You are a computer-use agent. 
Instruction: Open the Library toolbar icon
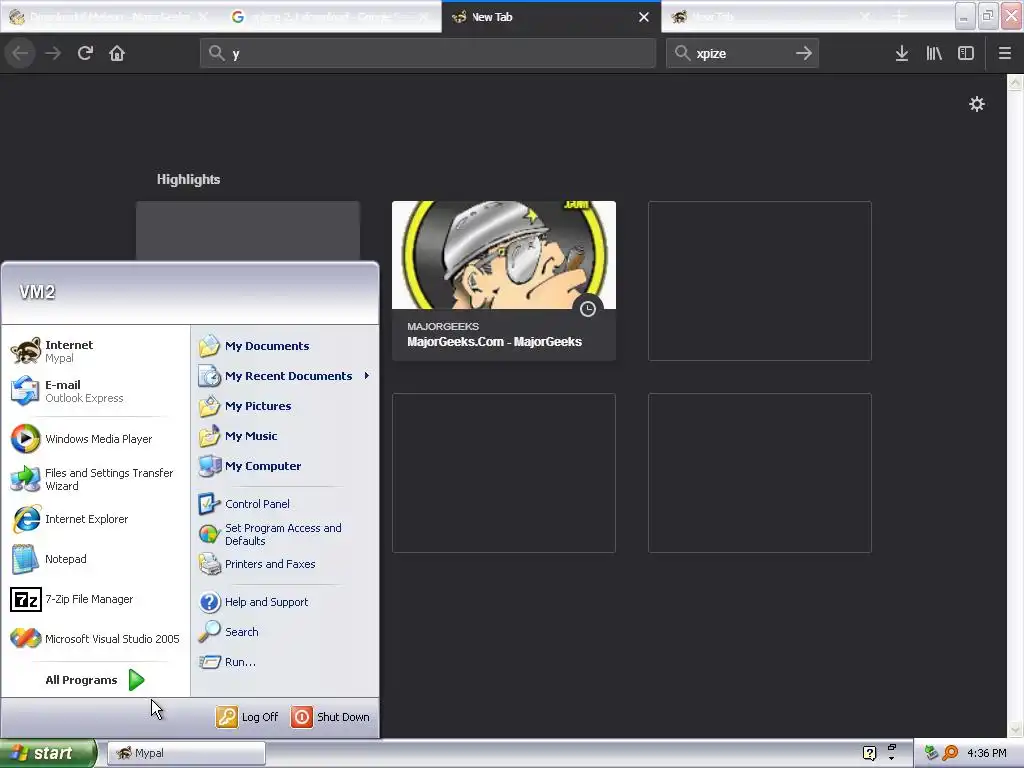[x=934, y=53]
